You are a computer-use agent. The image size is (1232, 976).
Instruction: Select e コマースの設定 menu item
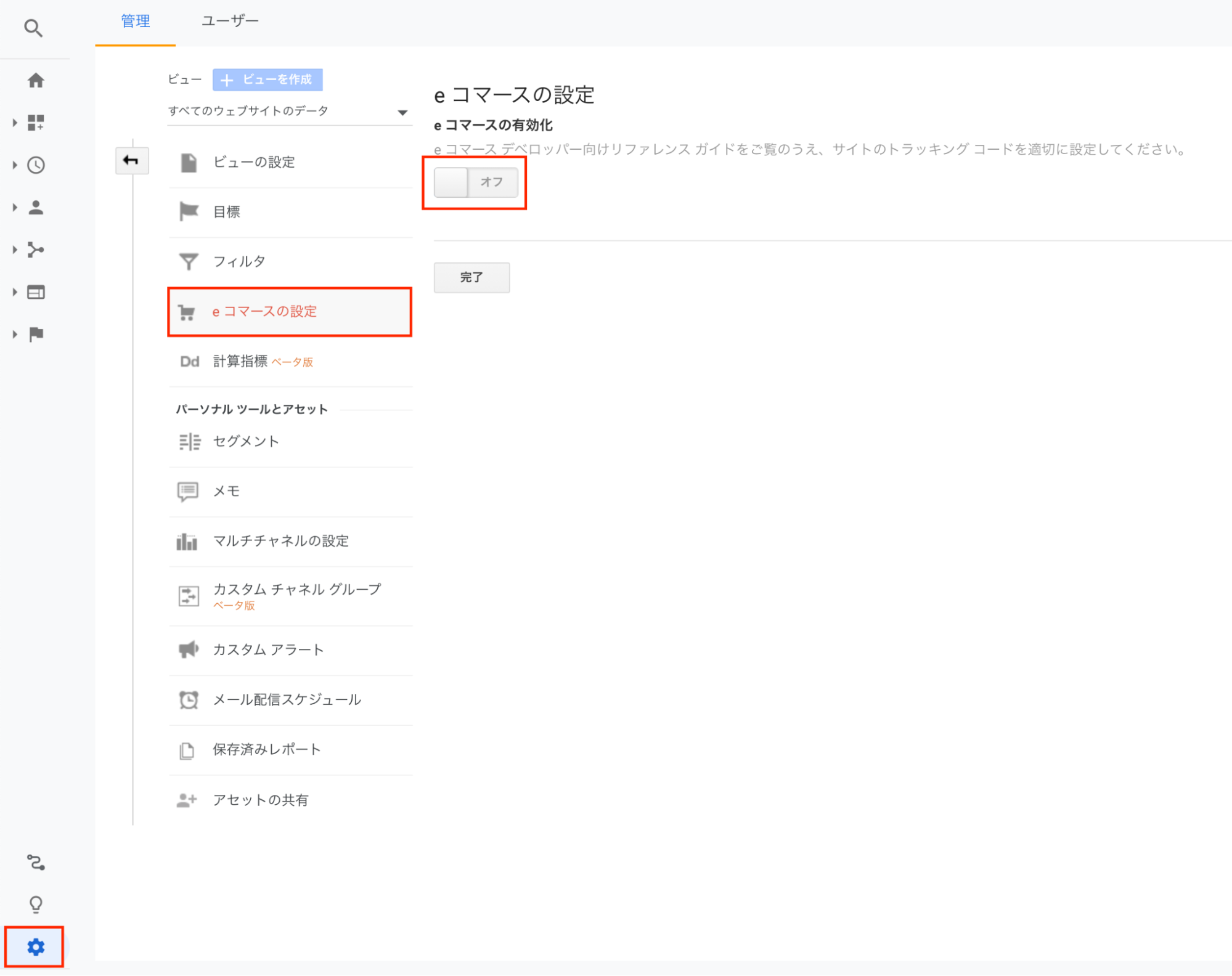290,312
